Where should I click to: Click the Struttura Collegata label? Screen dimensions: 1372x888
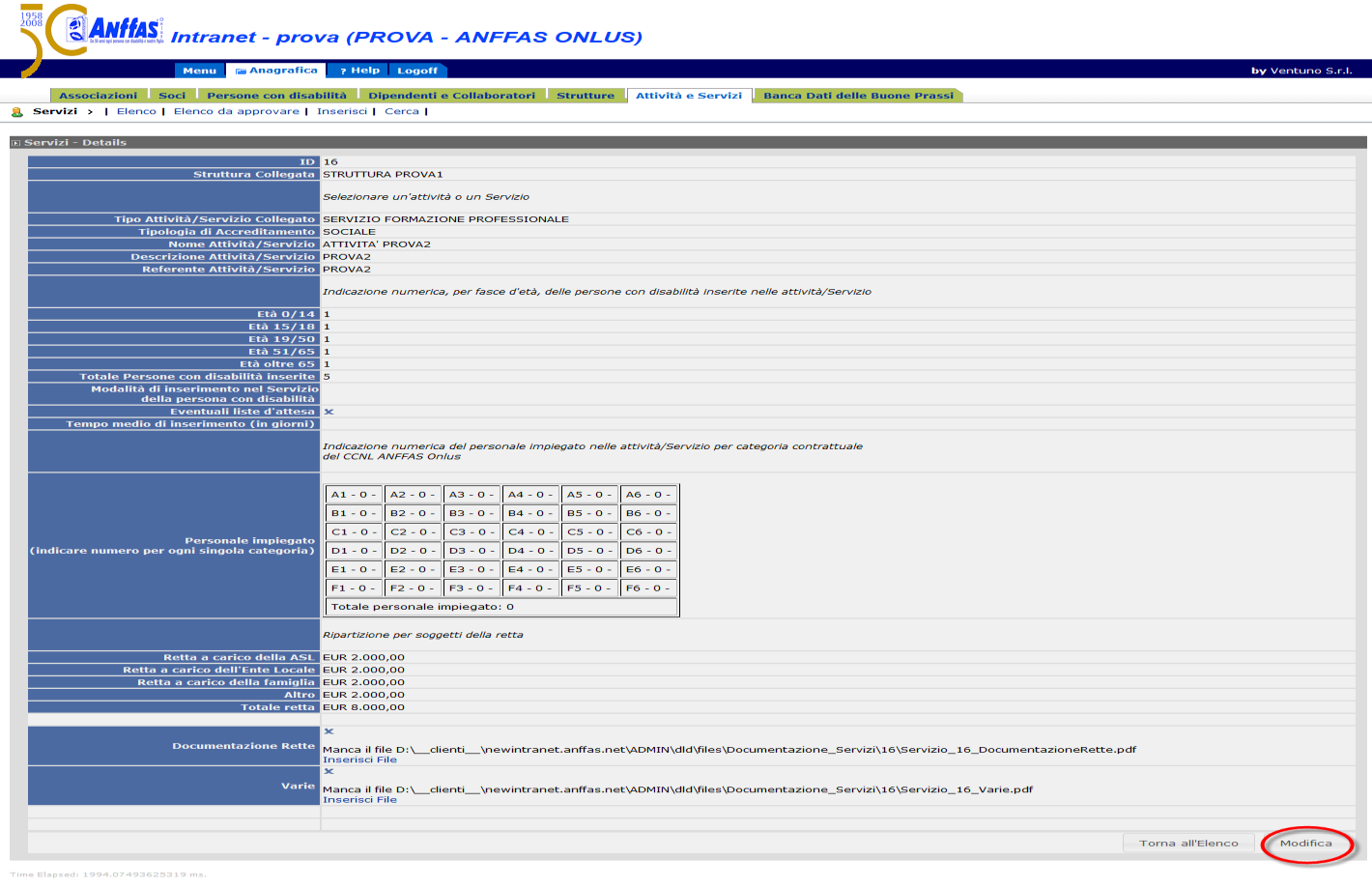[254, 175]
